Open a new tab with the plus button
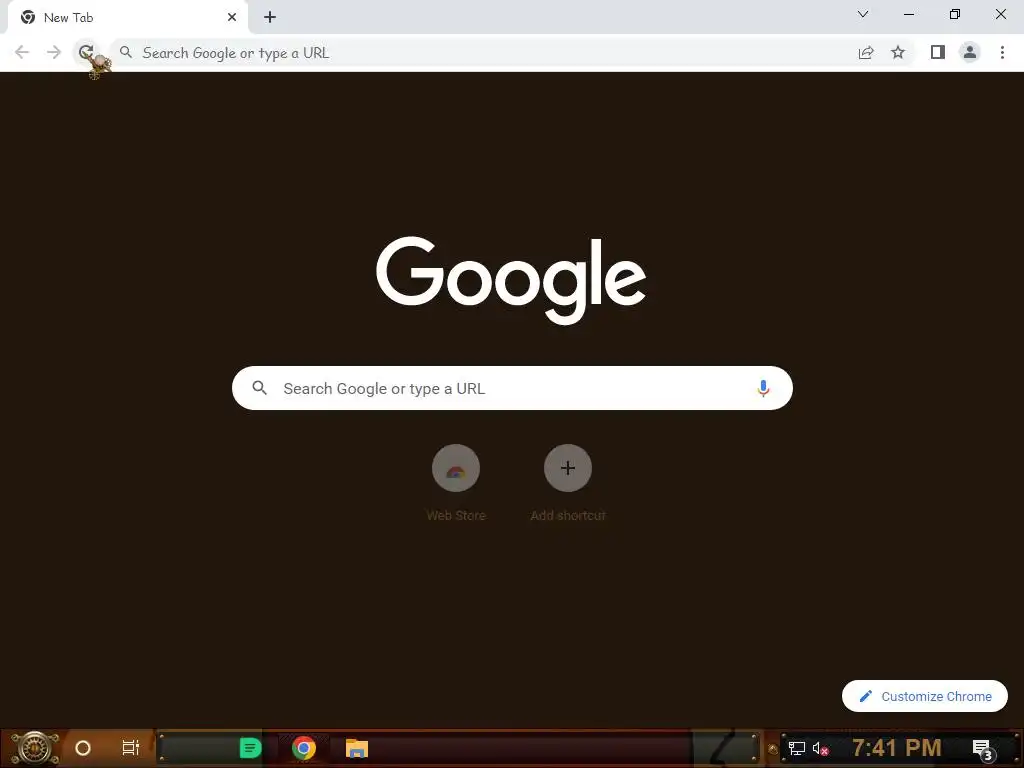Screen dimensions: 1024x768 [270, 17]
